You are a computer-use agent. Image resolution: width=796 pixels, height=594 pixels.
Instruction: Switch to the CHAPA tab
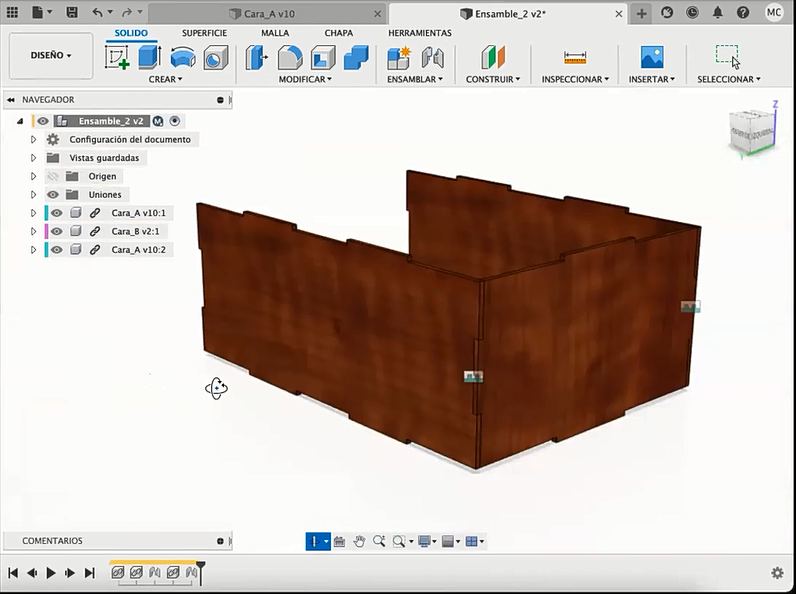tap(339, 33)
